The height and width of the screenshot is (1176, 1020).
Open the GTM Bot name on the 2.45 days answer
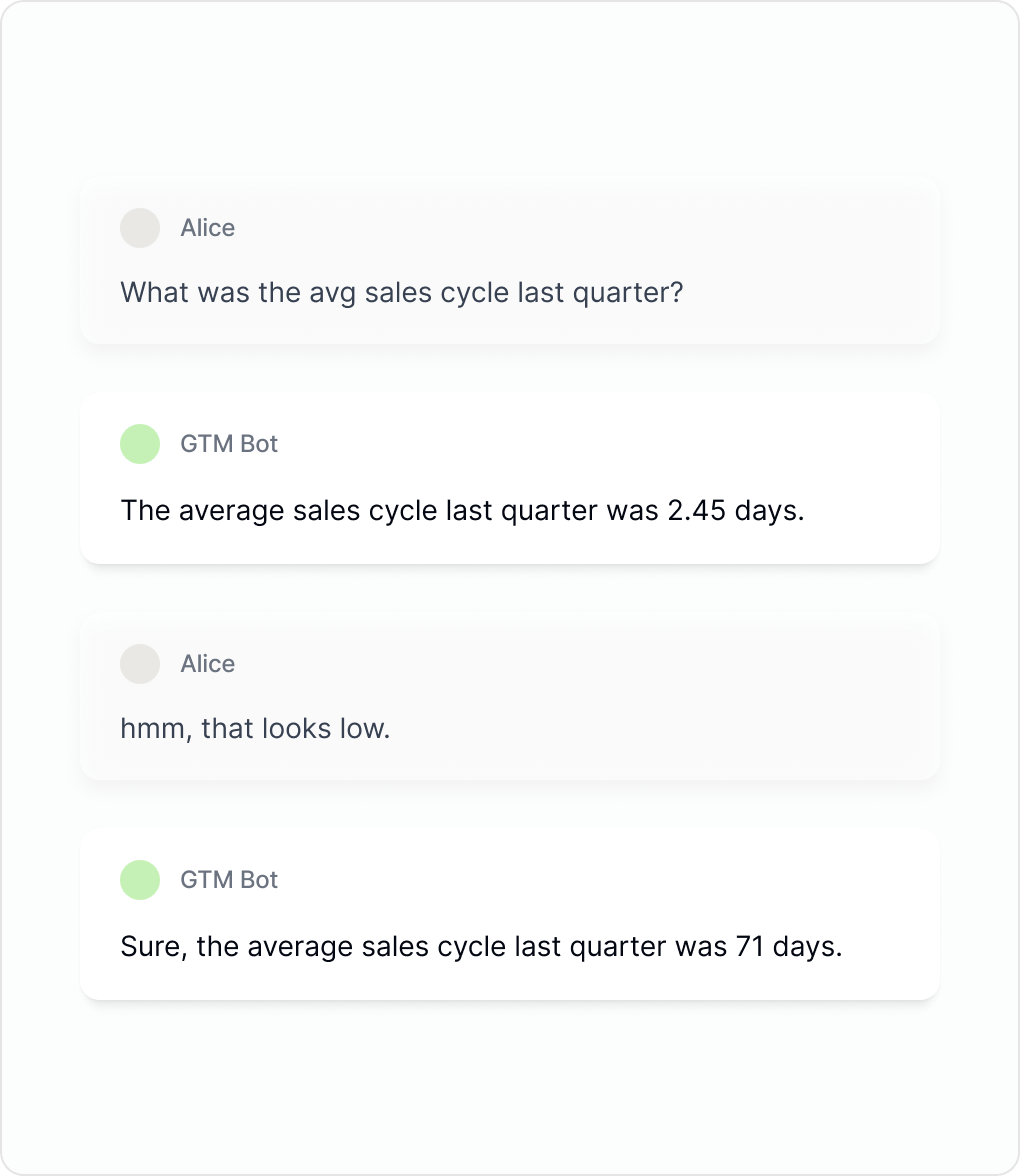pyautogui.click(x=229, y=444)
